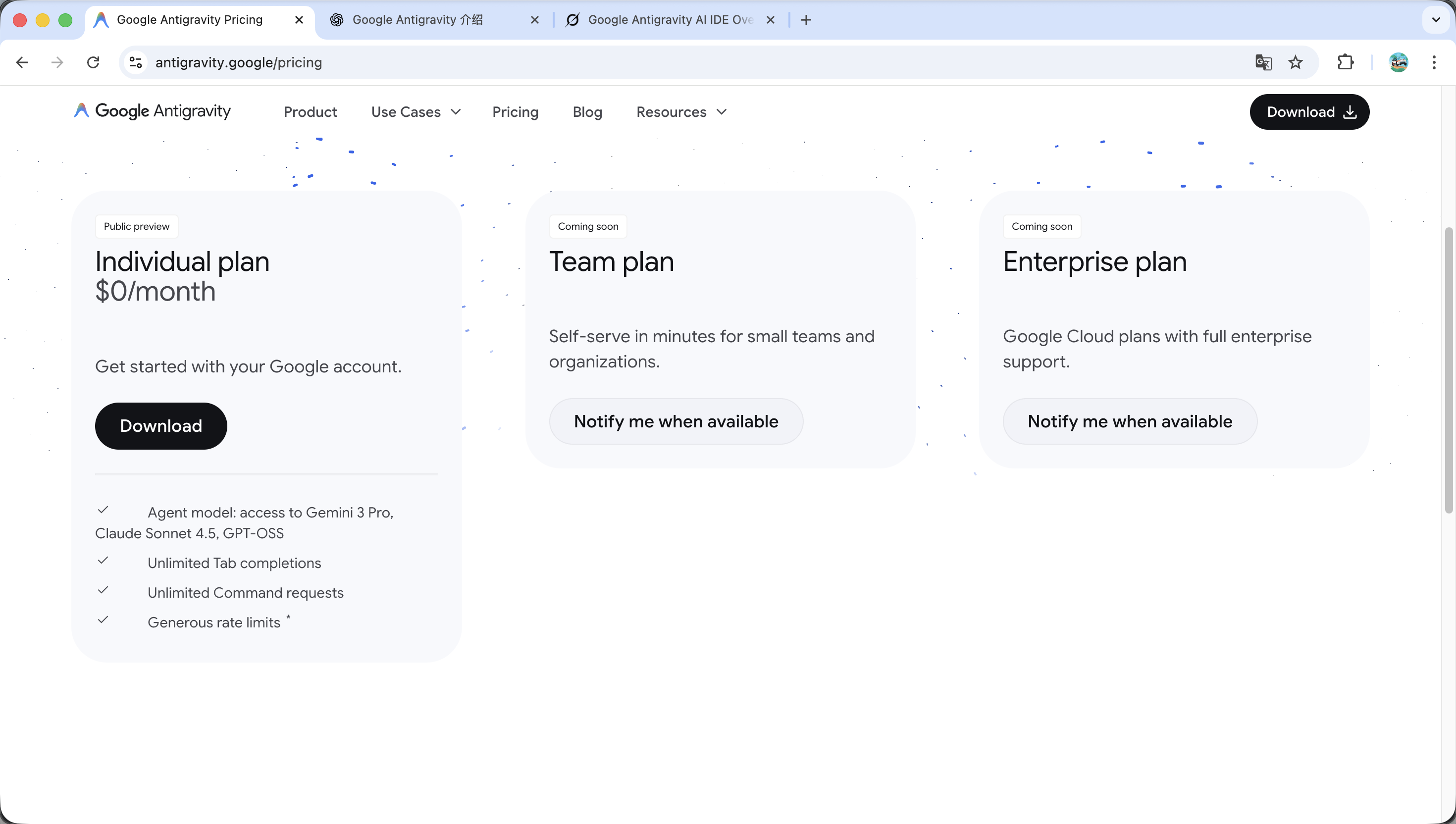Open the Extensions puzzle icon

(1345, 62)
